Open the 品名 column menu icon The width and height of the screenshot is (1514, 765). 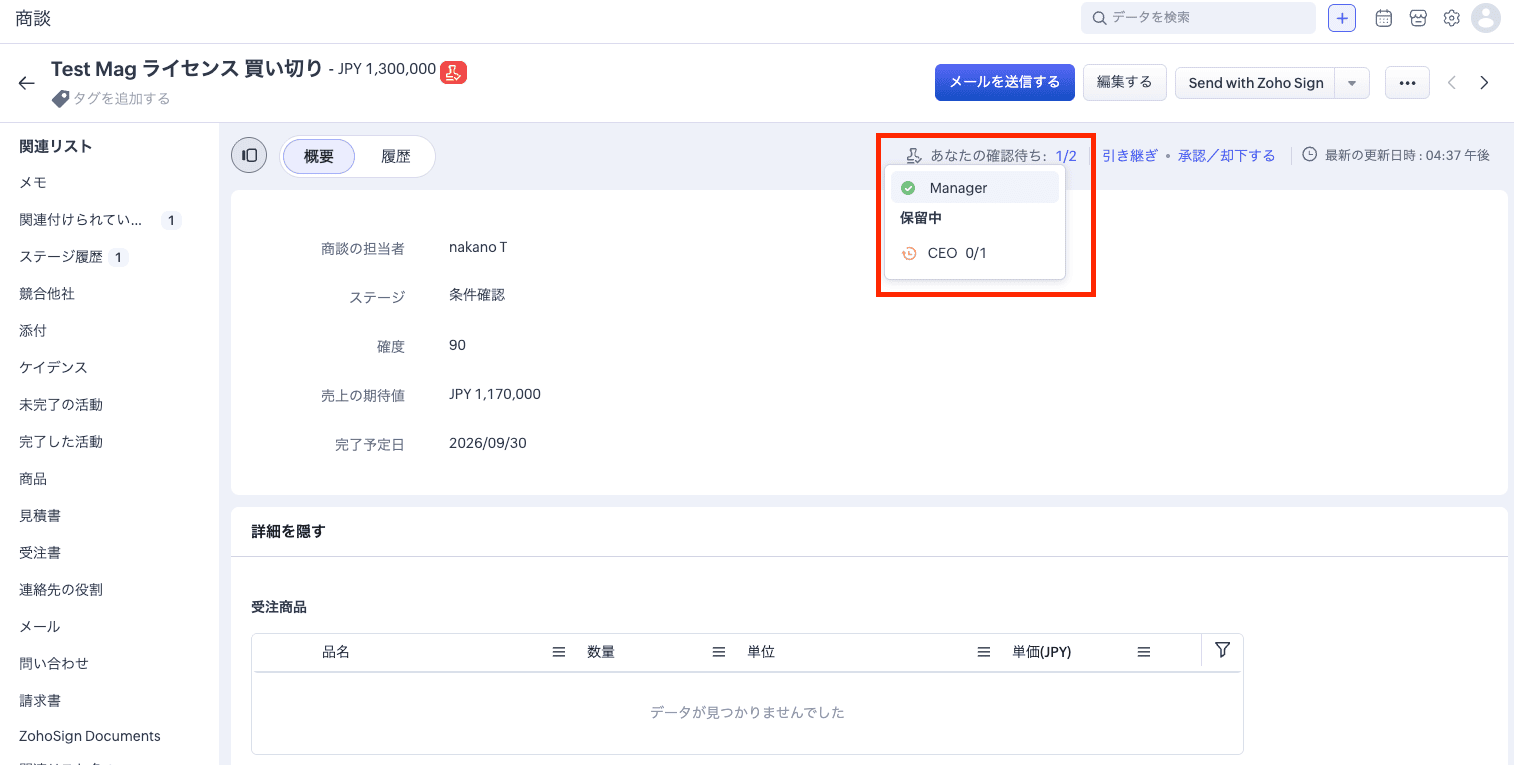pyautogui.click(x=559, y=652)
